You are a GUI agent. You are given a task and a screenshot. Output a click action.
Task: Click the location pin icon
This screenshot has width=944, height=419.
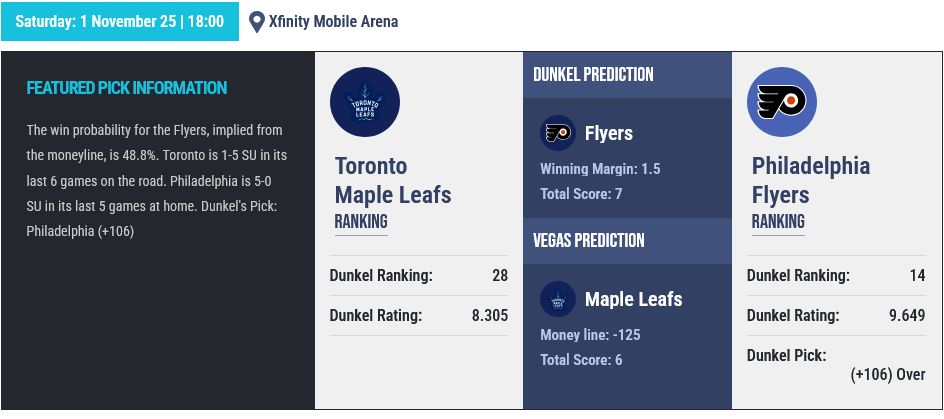pyautogui.click(x=257, y=21)
